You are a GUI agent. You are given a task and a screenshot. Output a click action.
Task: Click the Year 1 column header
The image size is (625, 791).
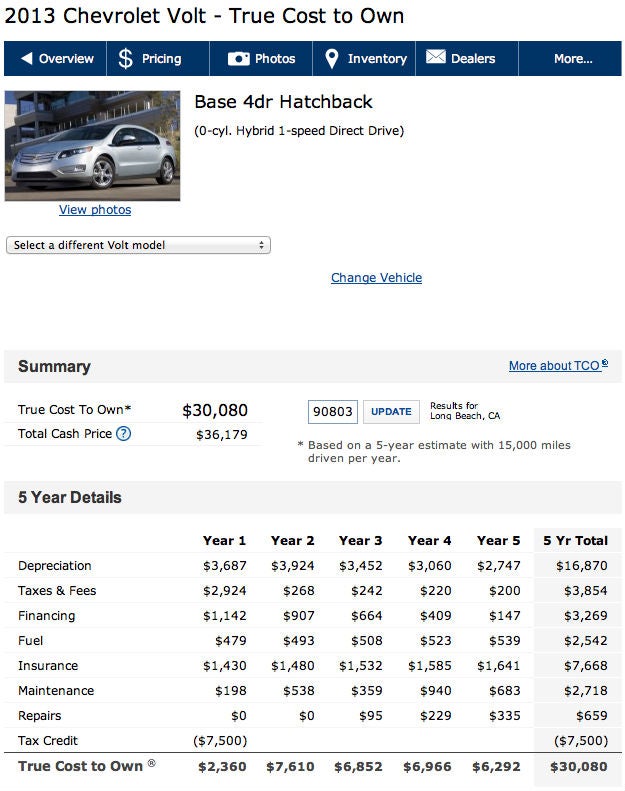pyautogui.click(x=224, y=540)
